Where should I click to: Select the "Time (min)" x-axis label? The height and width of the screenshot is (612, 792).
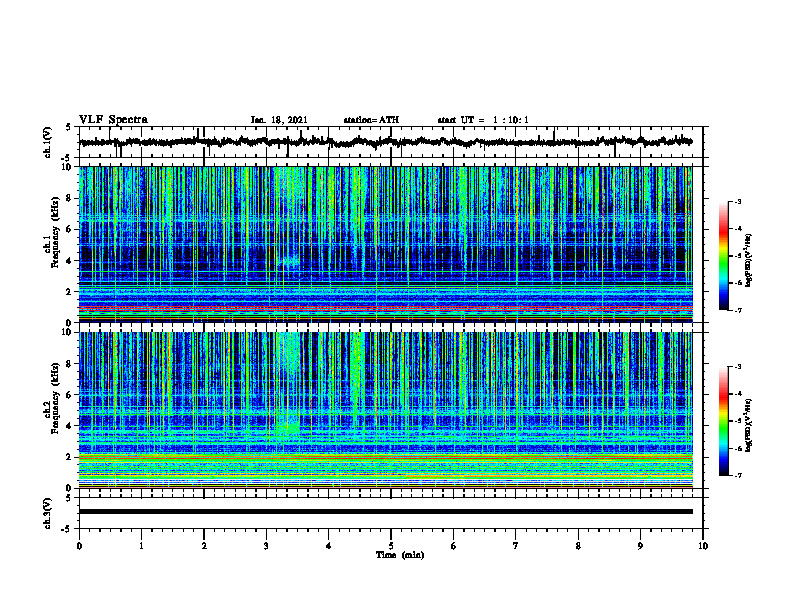[x=400, y=555]
